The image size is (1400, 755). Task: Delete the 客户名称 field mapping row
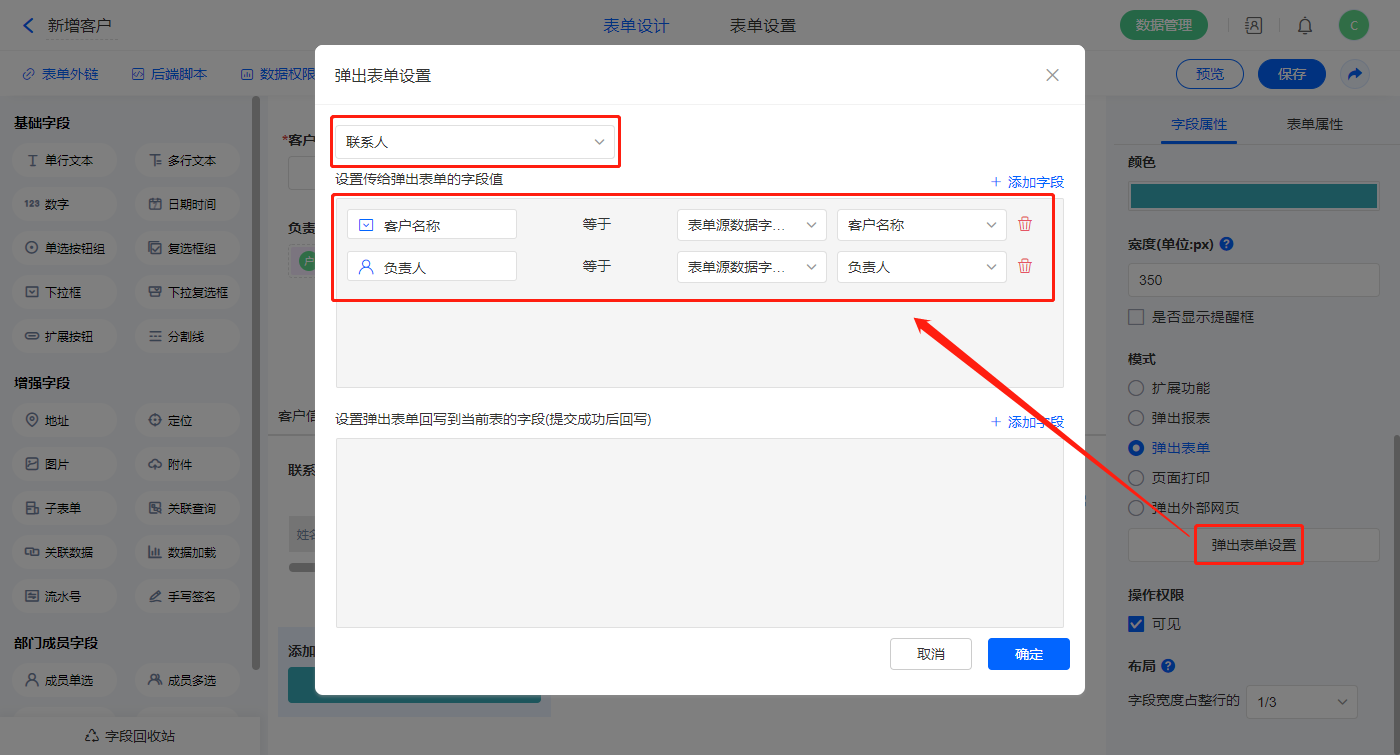[1024, 224]
